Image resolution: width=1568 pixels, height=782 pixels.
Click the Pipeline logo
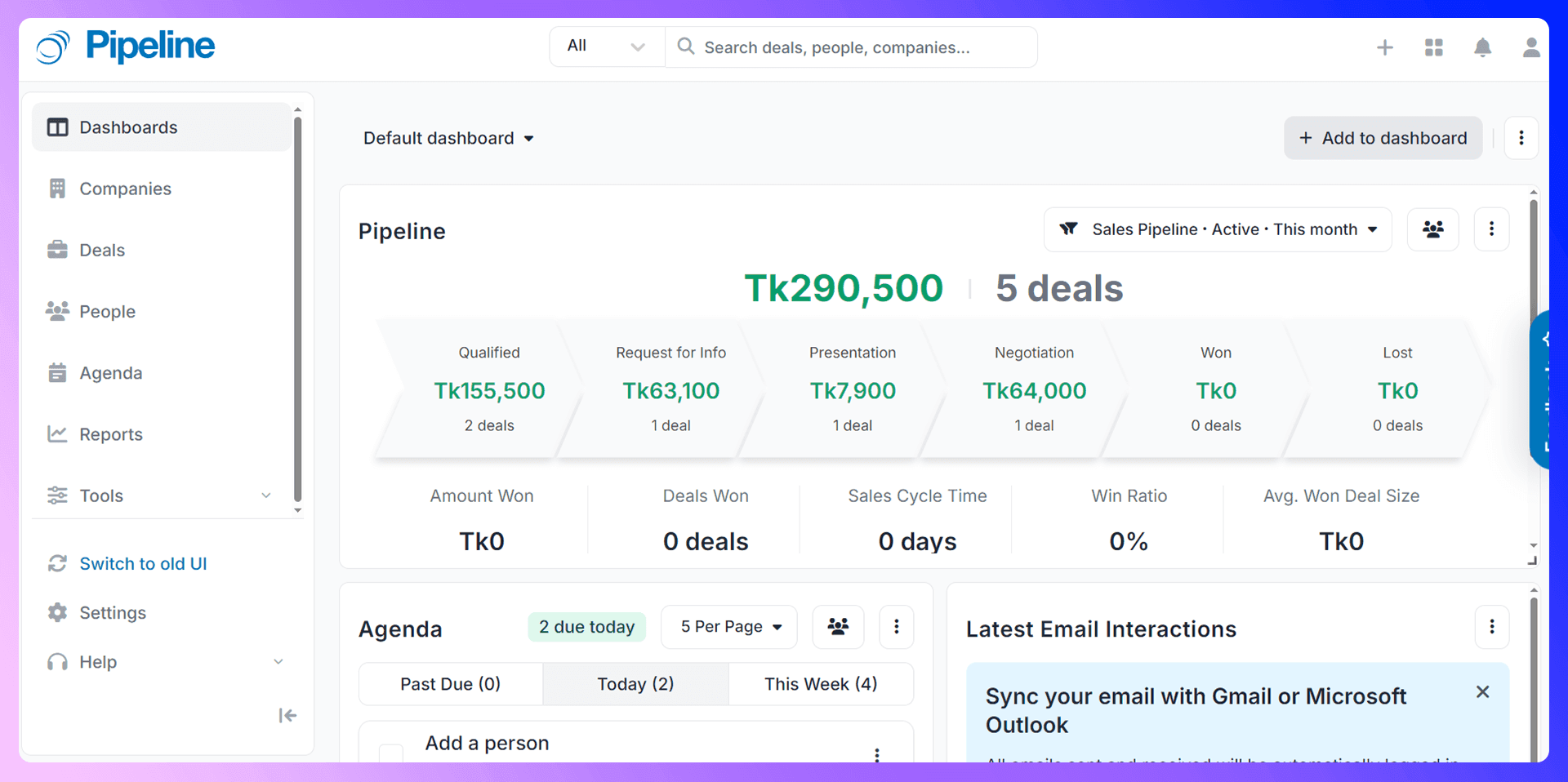(x=125, y=47)
